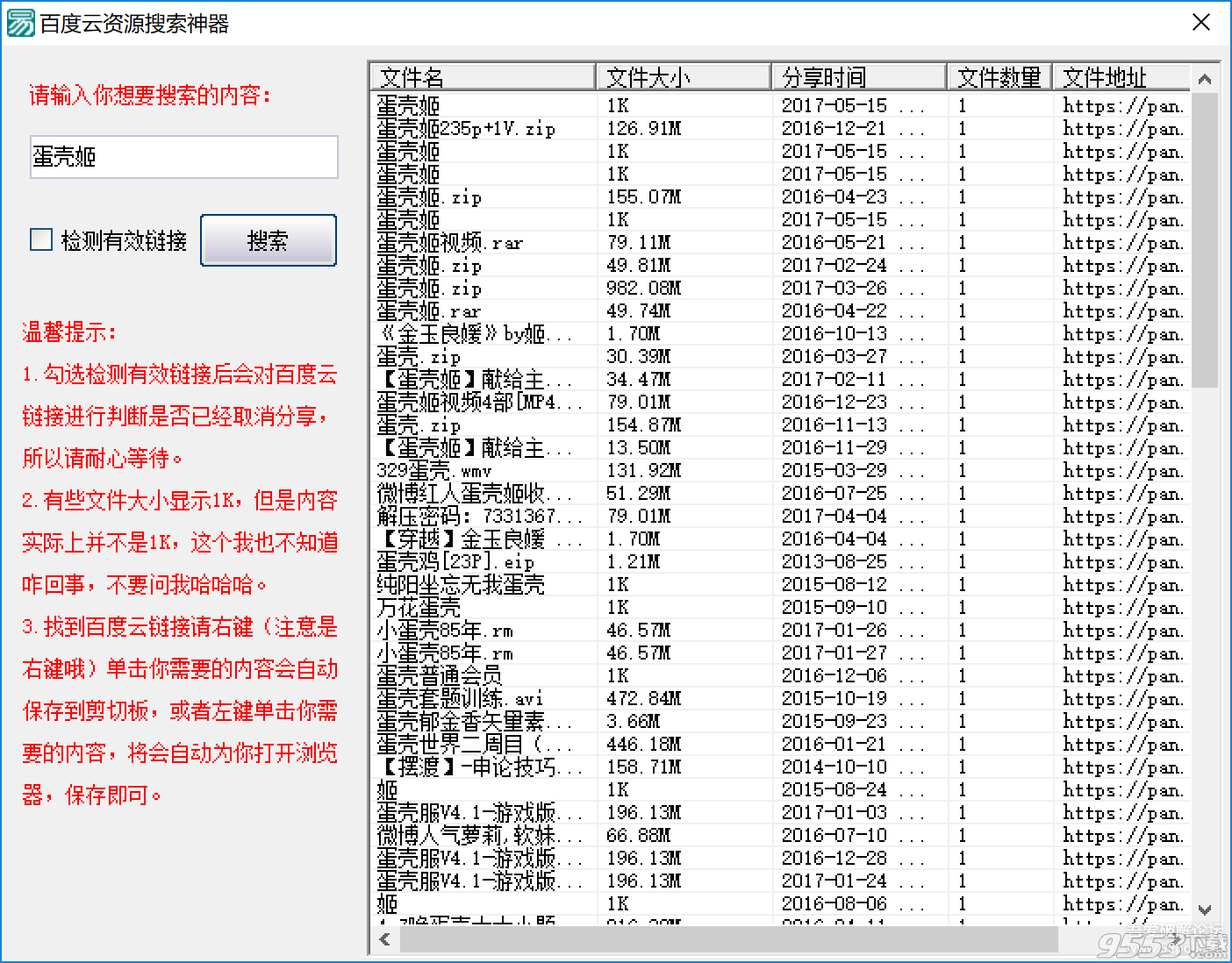Select the row 蛋壳郁金香矢量素...
Screen dimensions: 1232x963
781,722
